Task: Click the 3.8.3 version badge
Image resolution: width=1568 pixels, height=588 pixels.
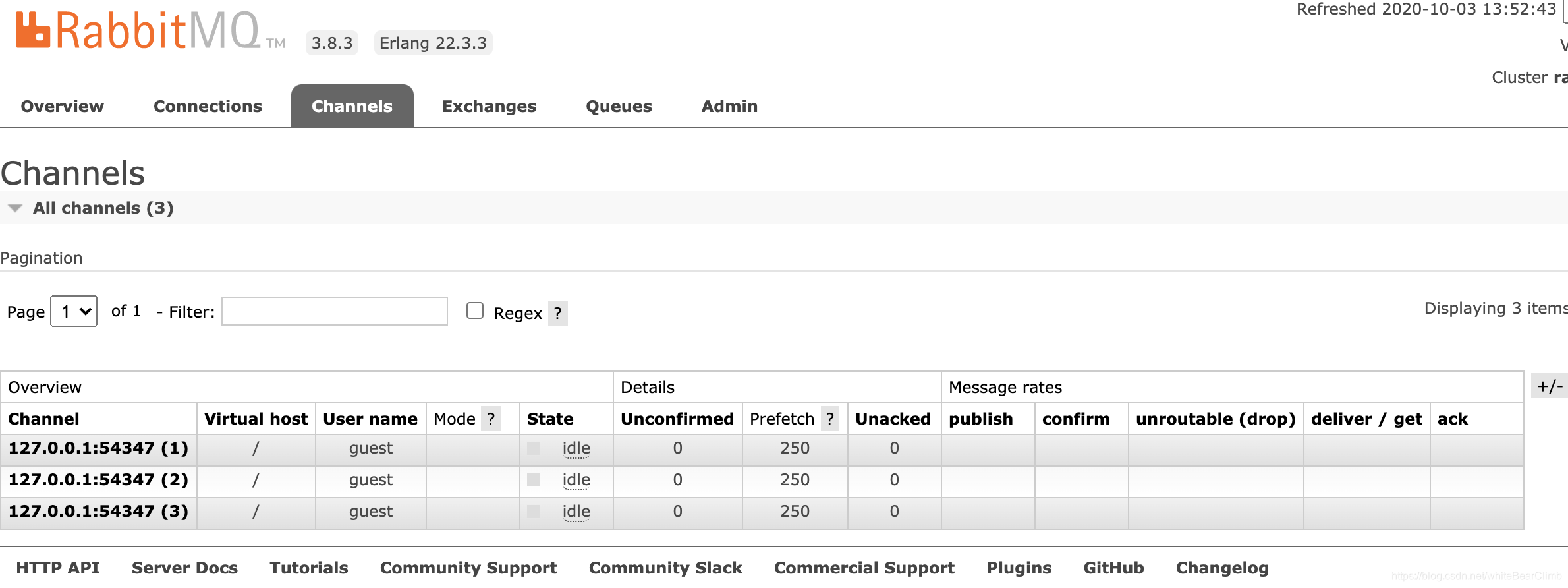Action: pyautogui.click(x=332, y=43)
